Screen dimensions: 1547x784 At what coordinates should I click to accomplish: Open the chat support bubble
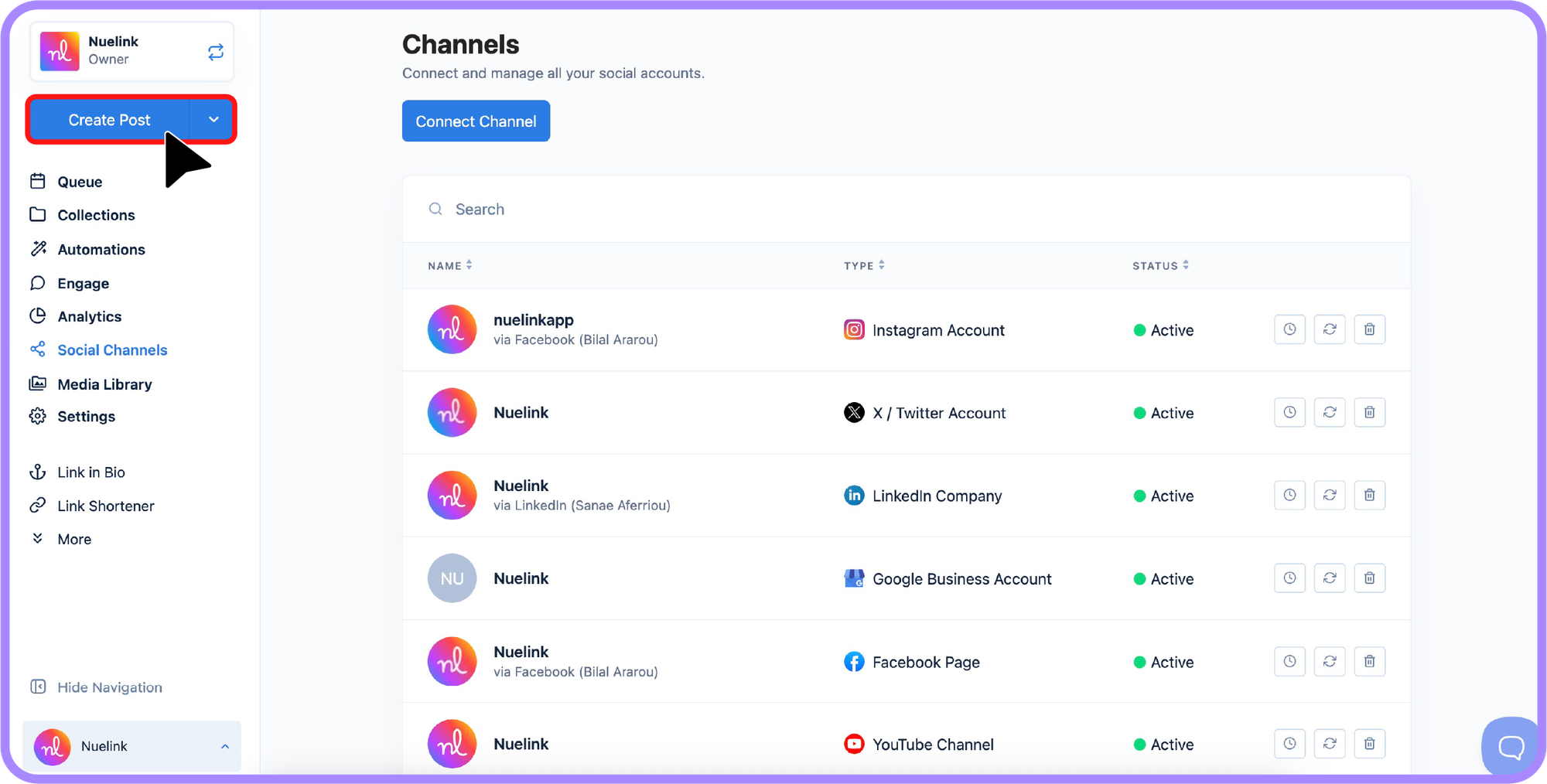1510,746
